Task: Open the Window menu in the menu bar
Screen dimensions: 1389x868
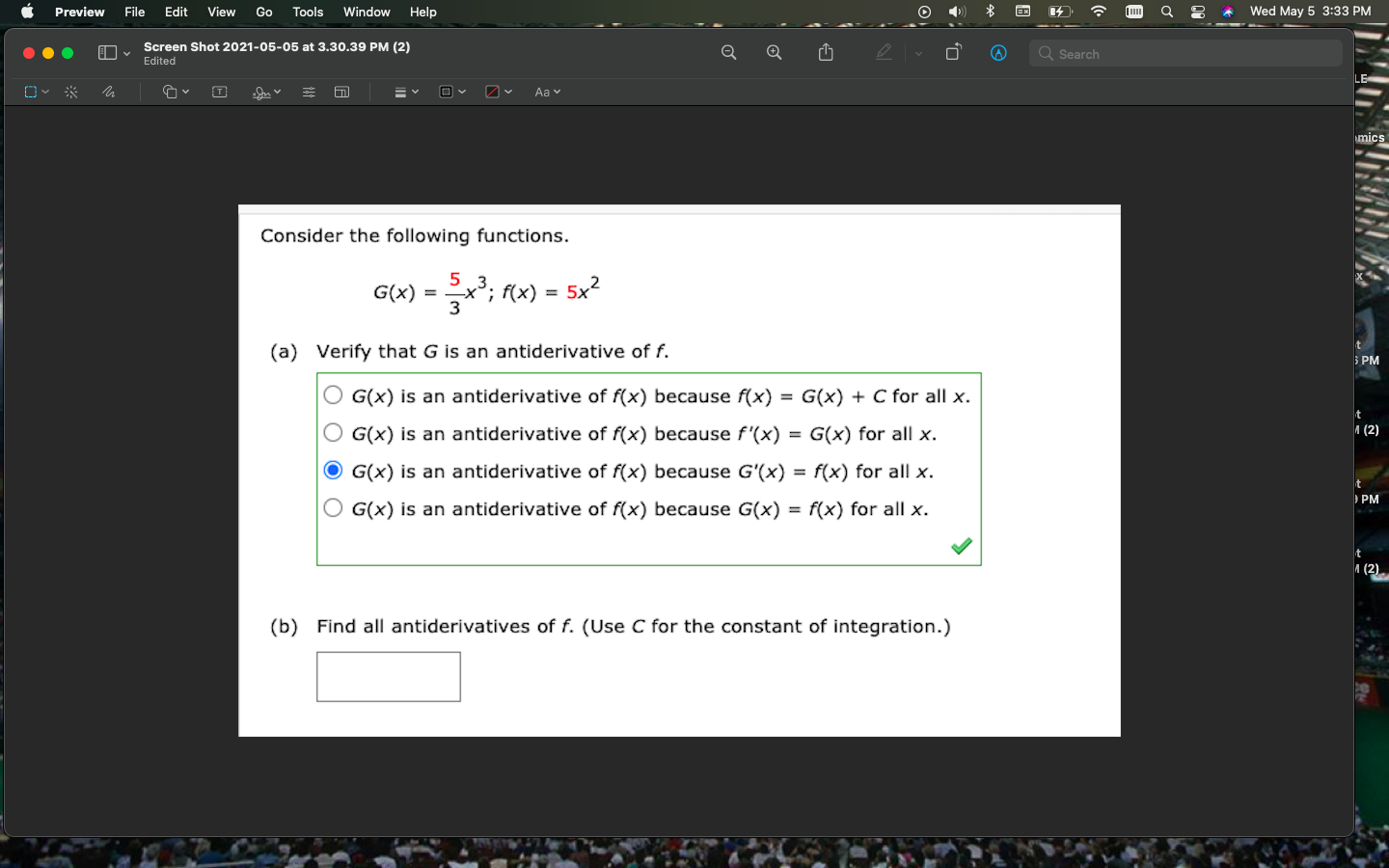Action: pyautogui.click(x=366, y=12)
